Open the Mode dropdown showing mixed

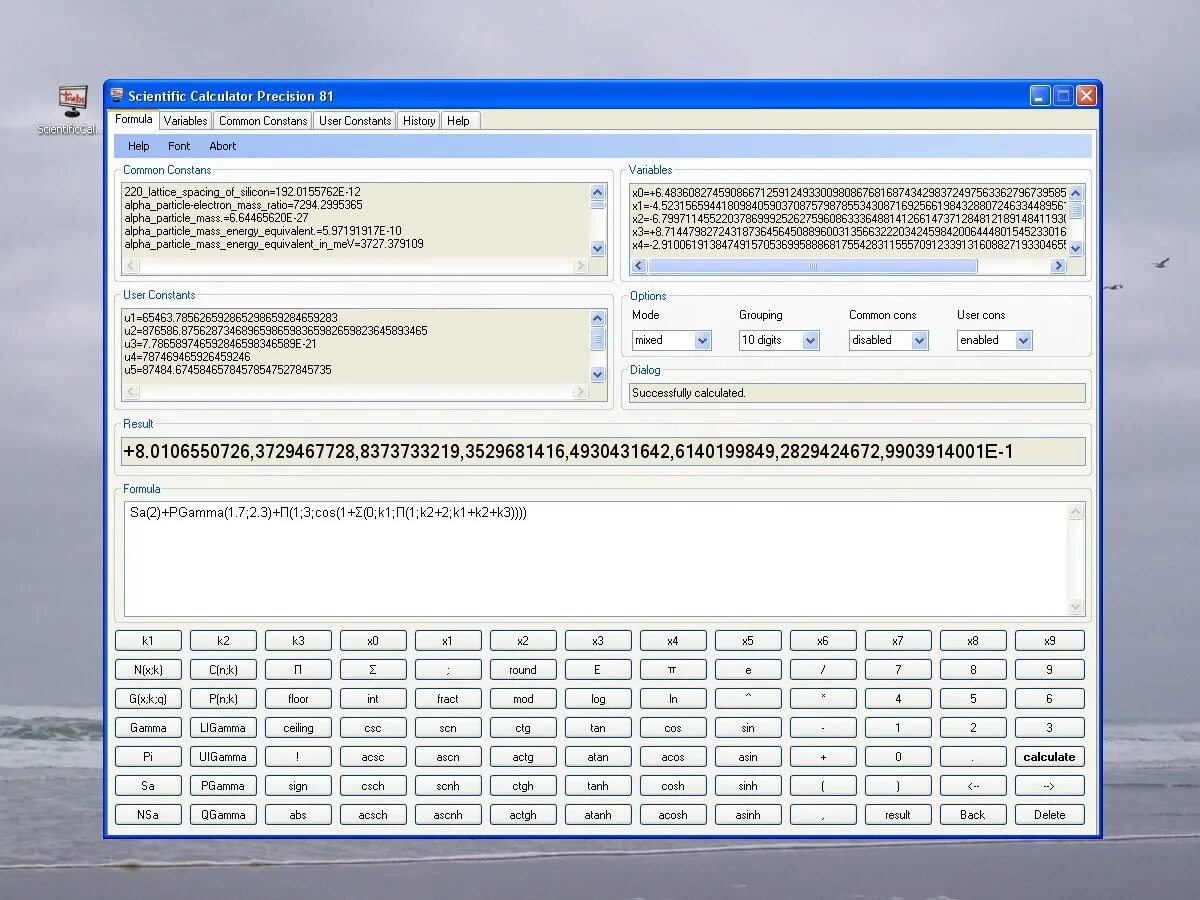[x=670, y=340]
